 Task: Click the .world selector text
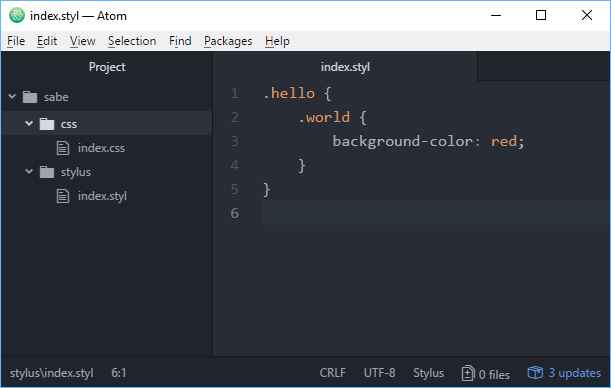324,117
